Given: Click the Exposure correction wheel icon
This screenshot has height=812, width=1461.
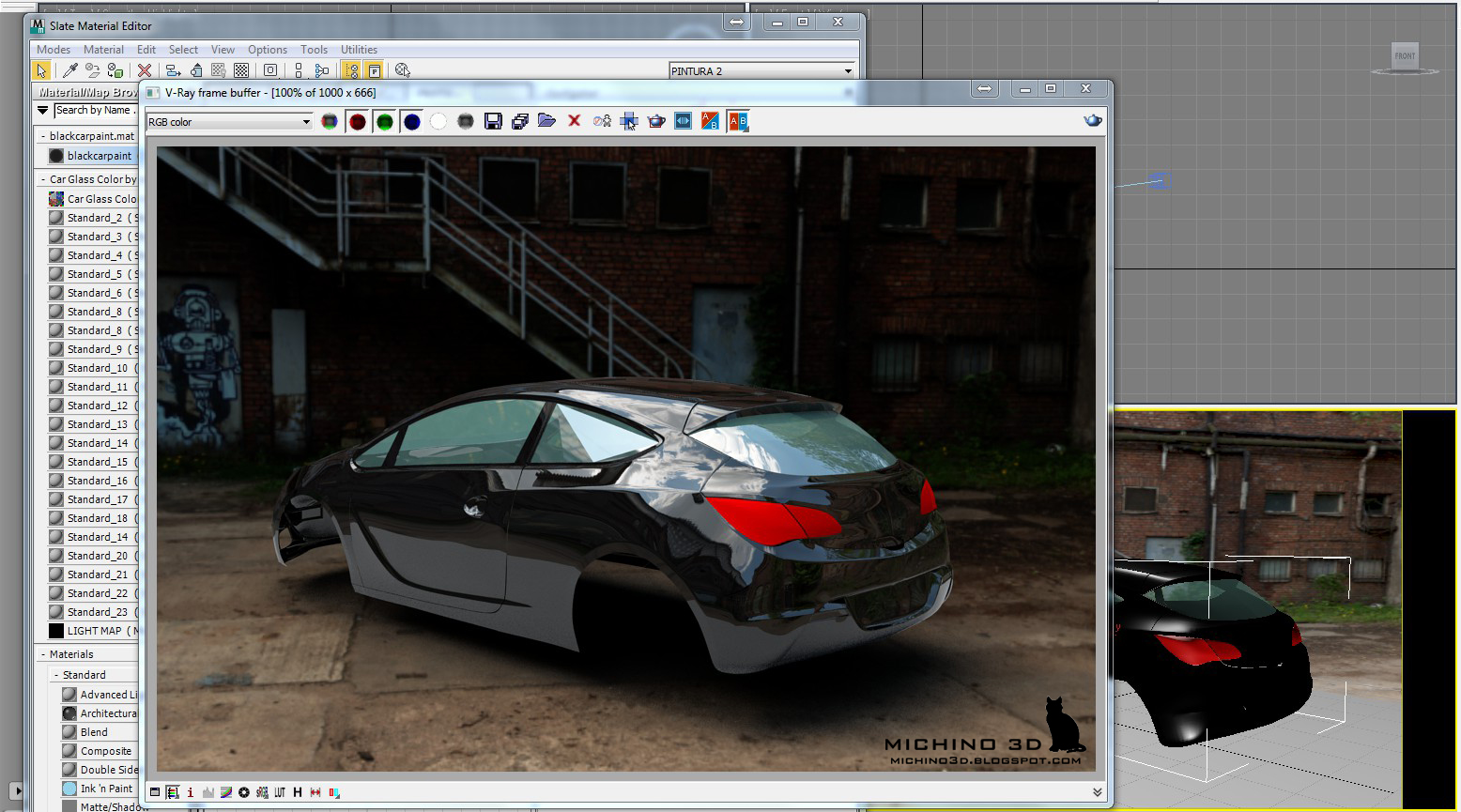Looking at the screenshot, I should point(244,792).
